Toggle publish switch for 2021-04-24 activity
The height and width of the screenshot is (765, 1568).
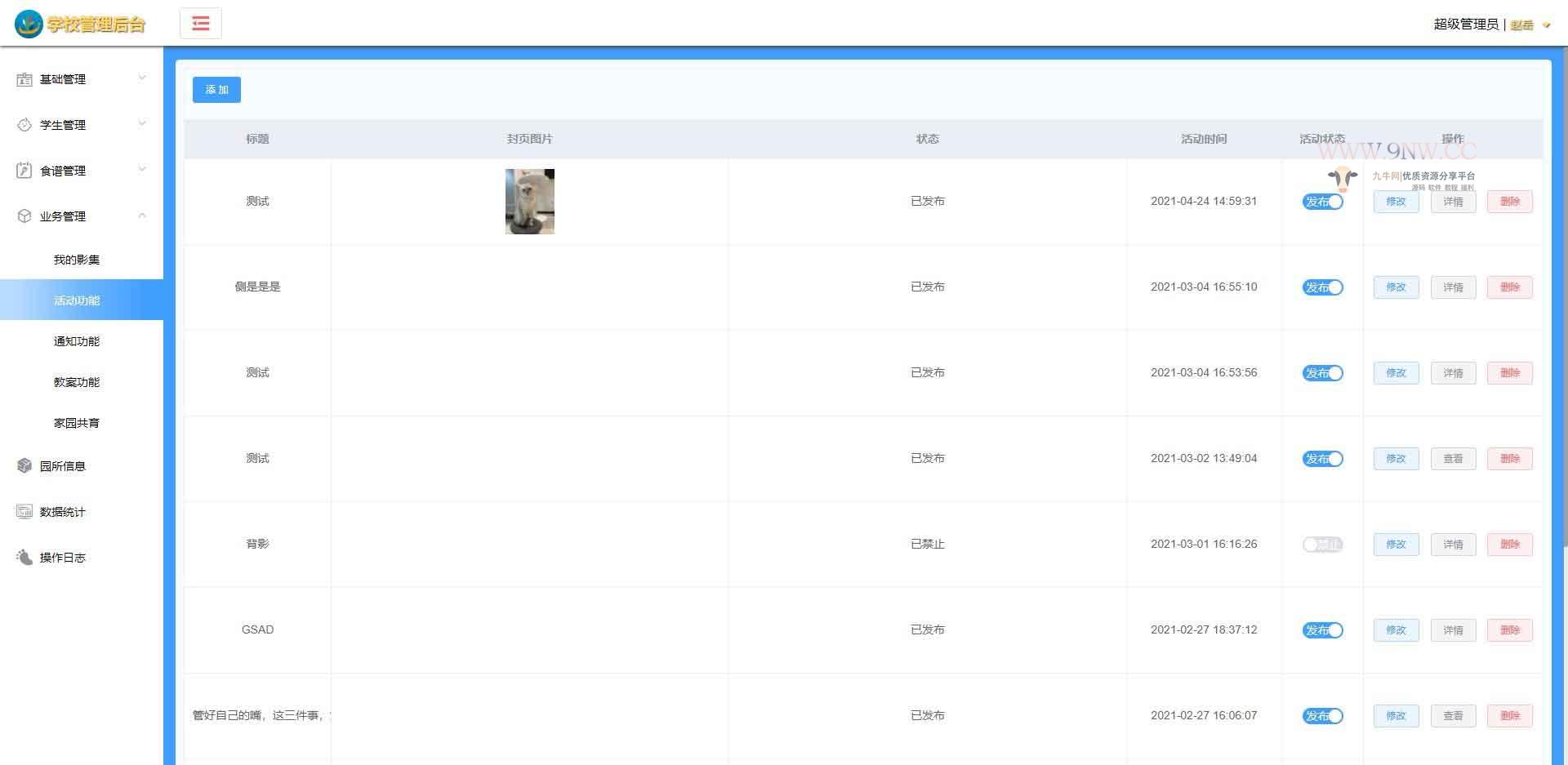1322,202
